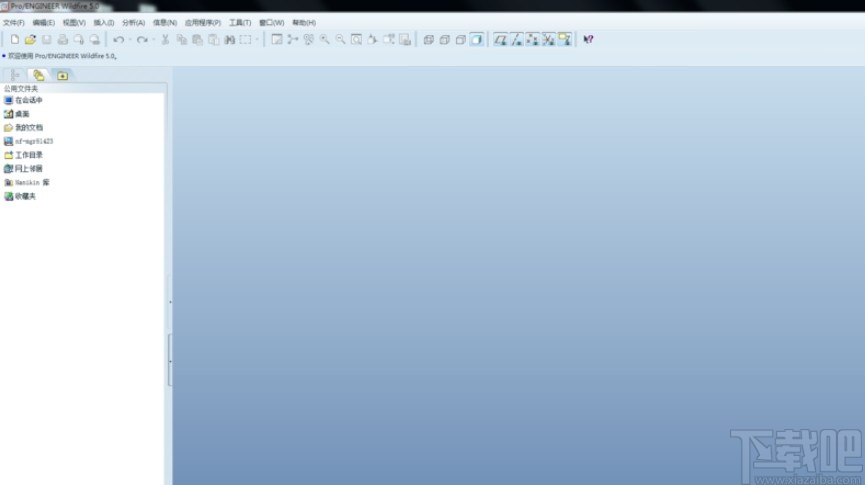Switch to the Folder Browser navigator tab

coord(38,75)
